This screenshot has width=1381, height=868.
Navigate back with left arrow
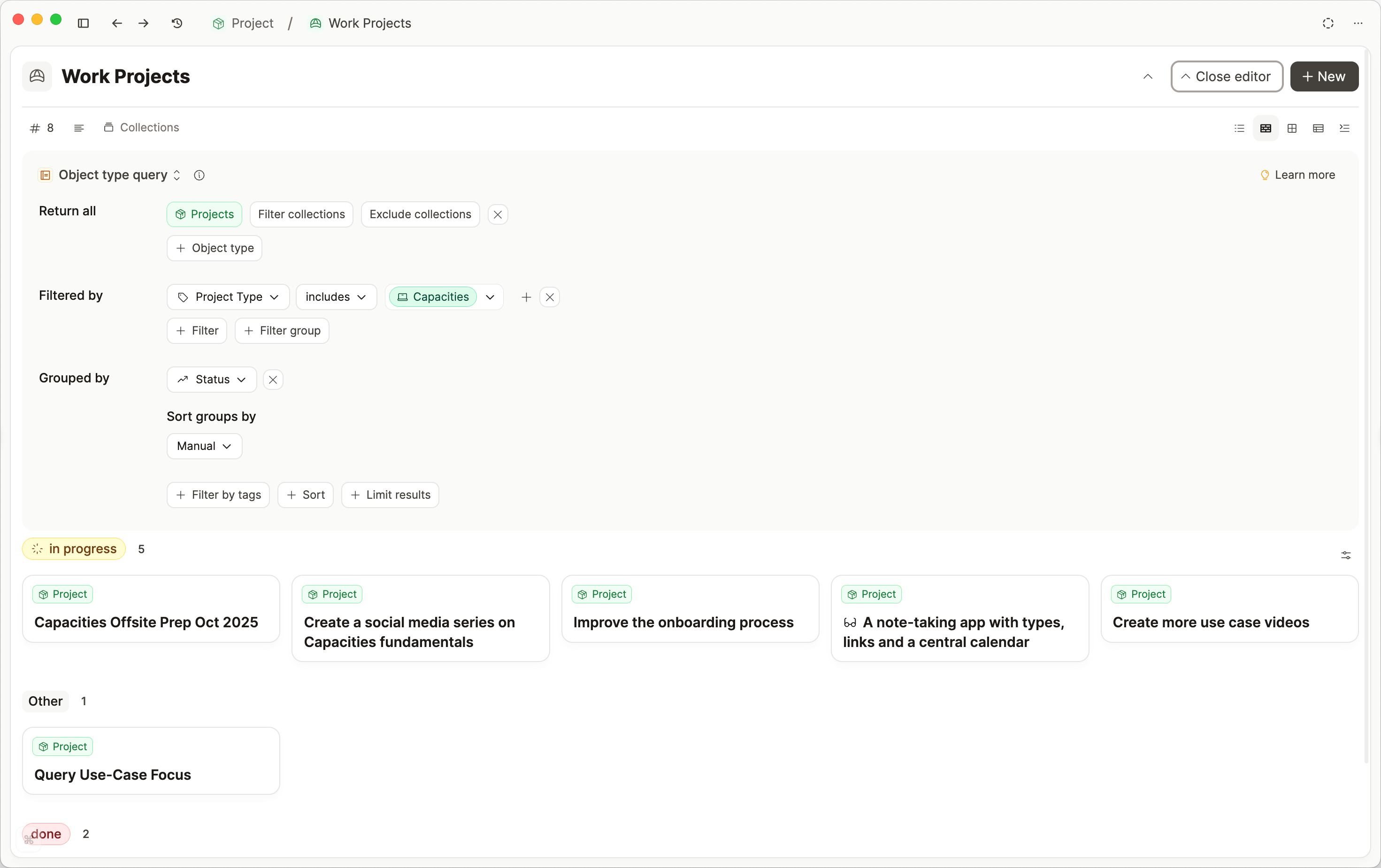point(117,23)
